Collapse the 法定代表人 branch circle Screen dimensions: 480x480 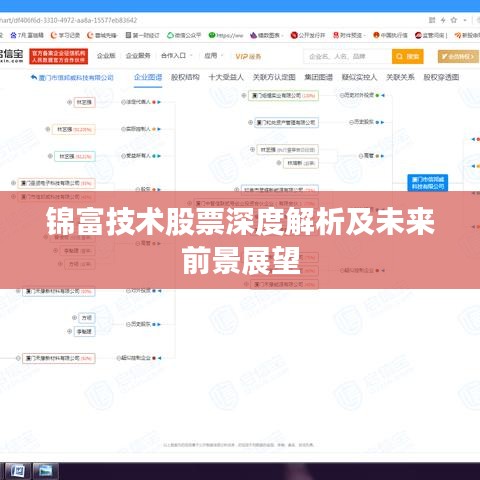[x=123, y=102]
